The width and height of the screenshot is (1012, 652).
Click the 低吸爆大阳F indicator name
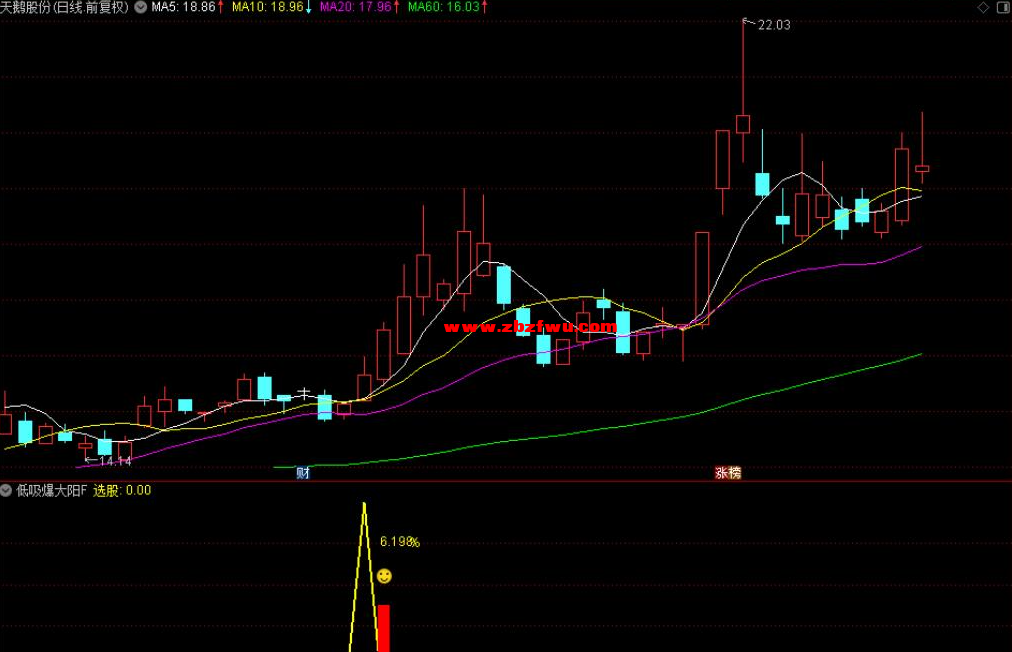(x=52, y=491)
